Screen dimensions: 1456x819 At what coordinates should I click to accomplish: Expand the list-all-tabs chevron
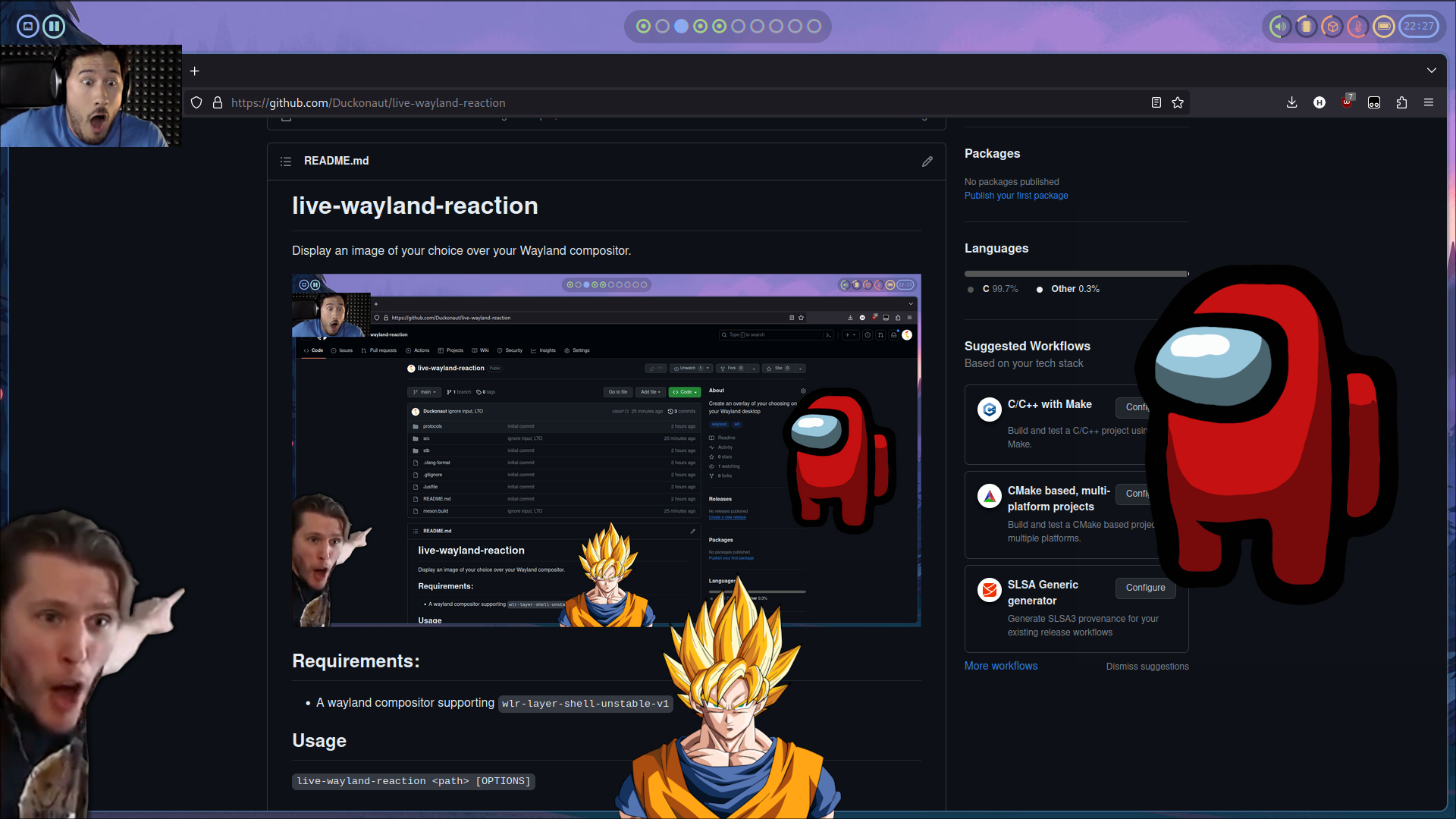[x=1432, y=71]
